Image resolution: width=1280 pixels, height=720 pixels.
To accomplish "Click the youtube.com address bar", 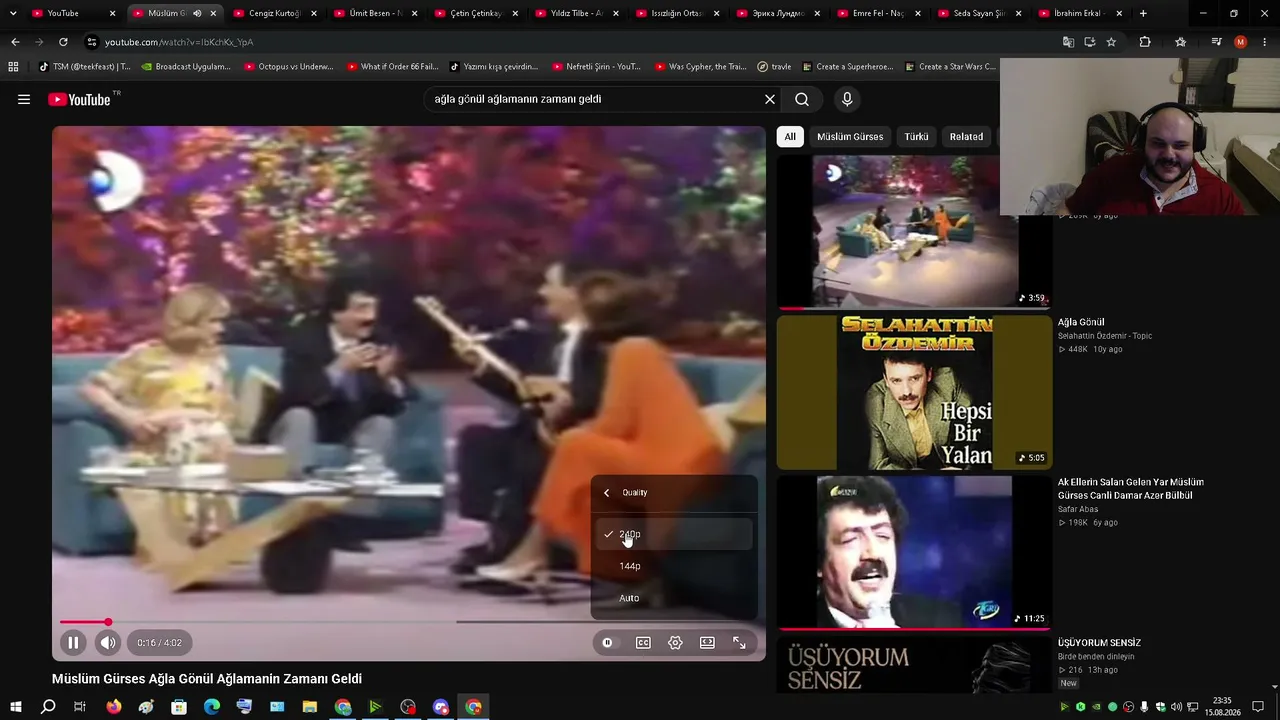I will tap(570, 42).
